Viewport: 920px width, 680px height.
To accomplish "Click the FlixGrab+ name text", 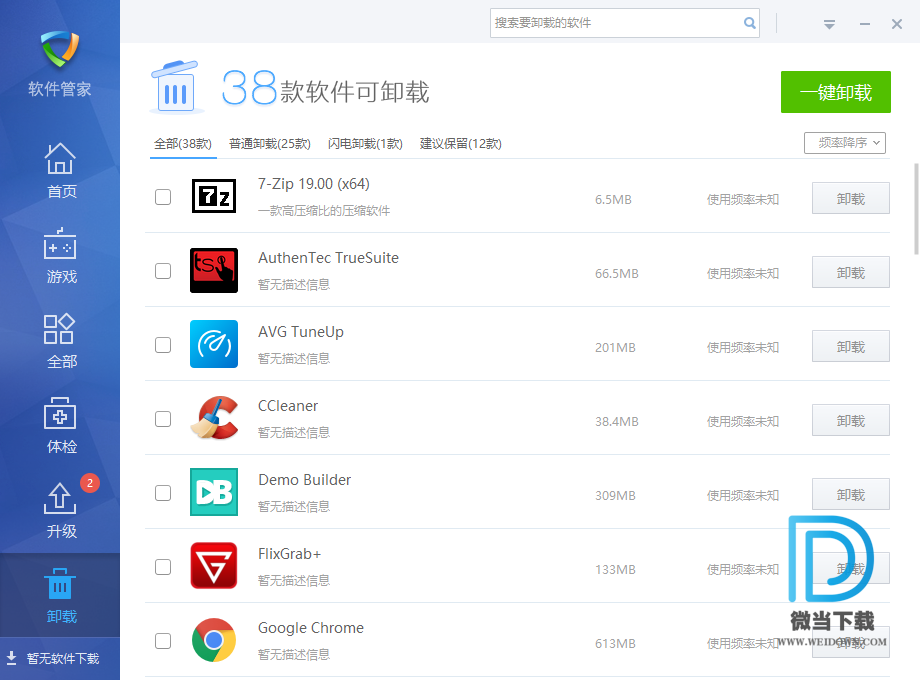I will coord(290,554).
